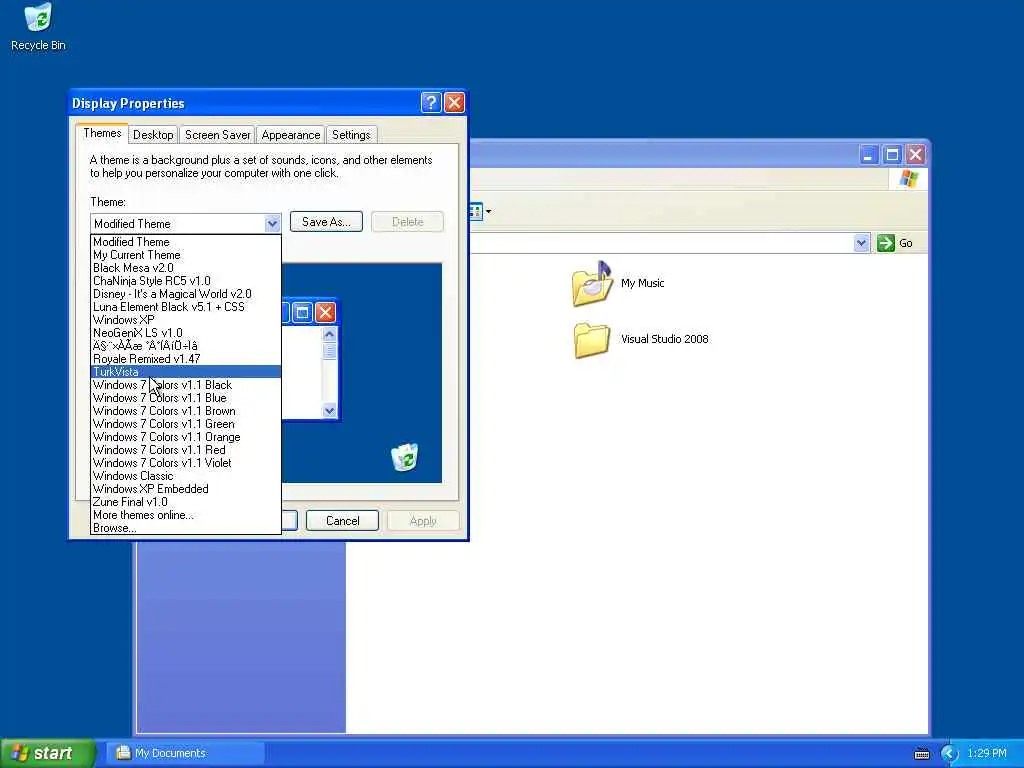Choose Windows Classic theme option
Screen dimensions: 1024x768
tap(185, 476)
